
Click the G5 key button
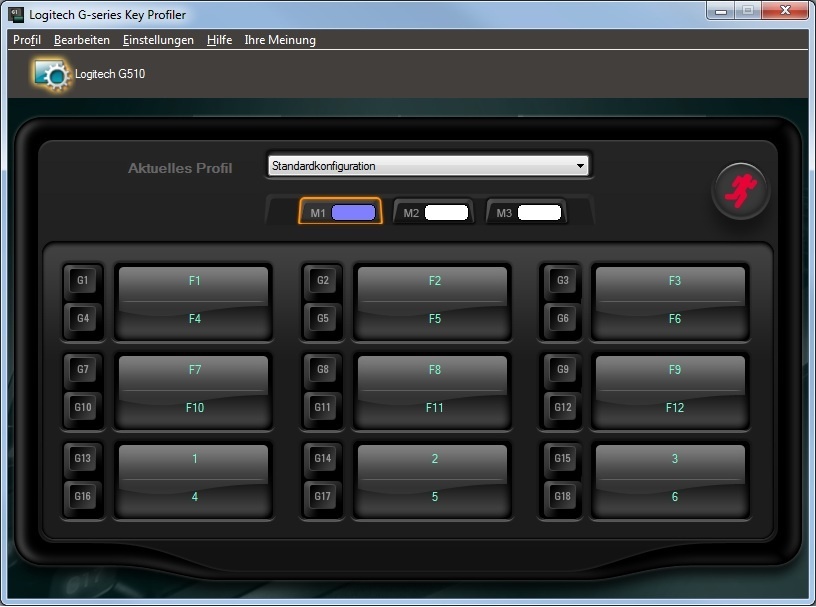coord(323,318)
